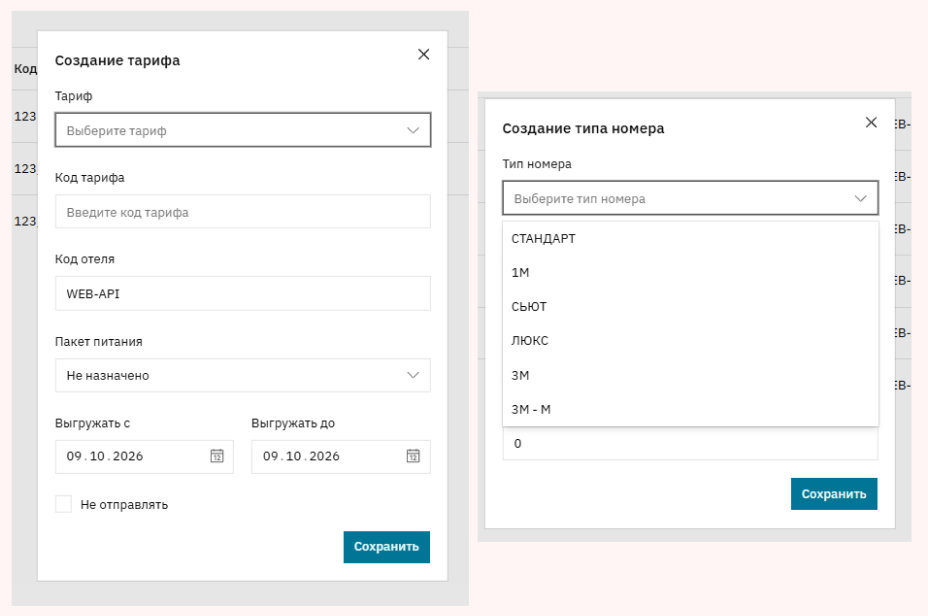Viewport: 928px width, 616px height.
Task: Close the Создание типа номера dialog
Action: pyautogui.click(x=871, y=122)
